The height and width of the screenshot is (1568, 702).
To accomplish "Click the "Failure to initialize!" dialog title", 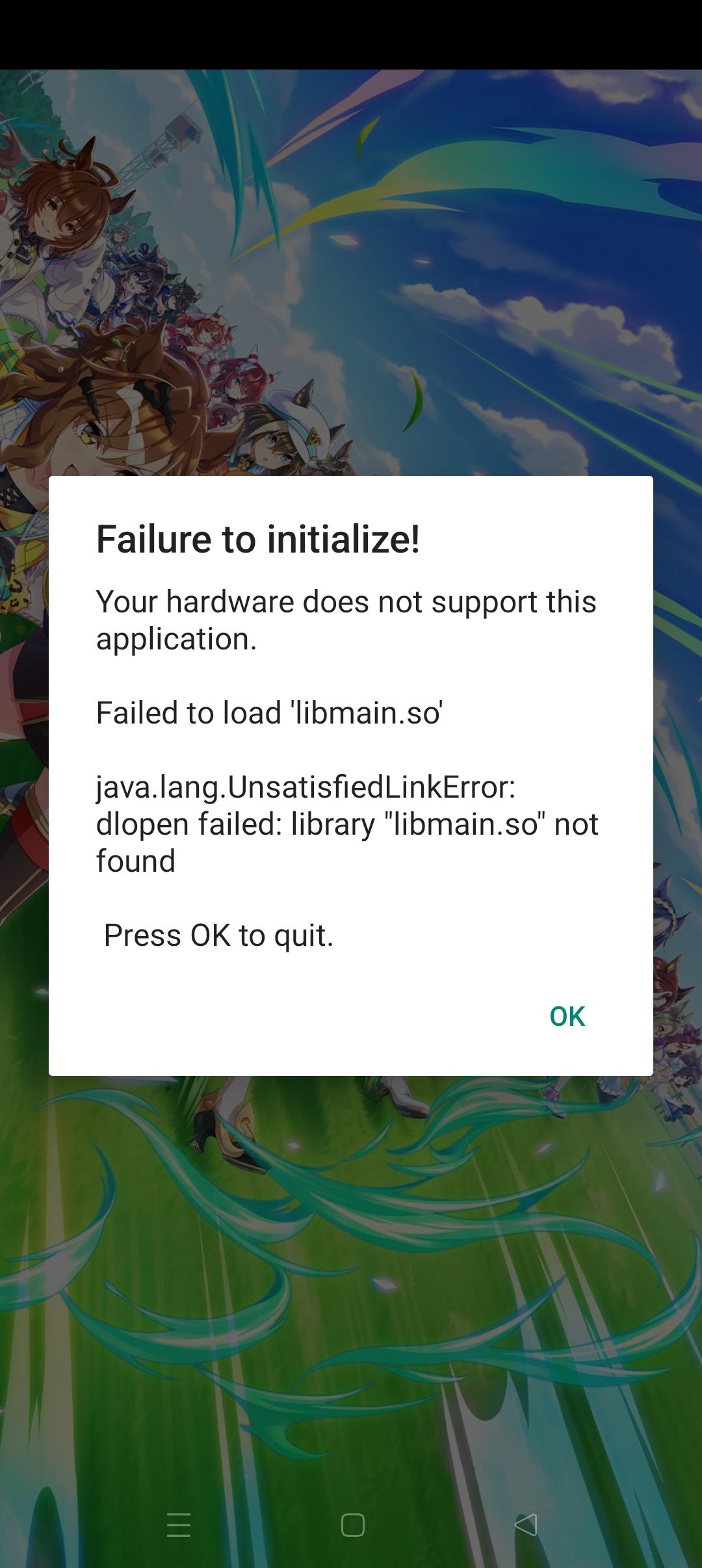I will coord(258,540).
